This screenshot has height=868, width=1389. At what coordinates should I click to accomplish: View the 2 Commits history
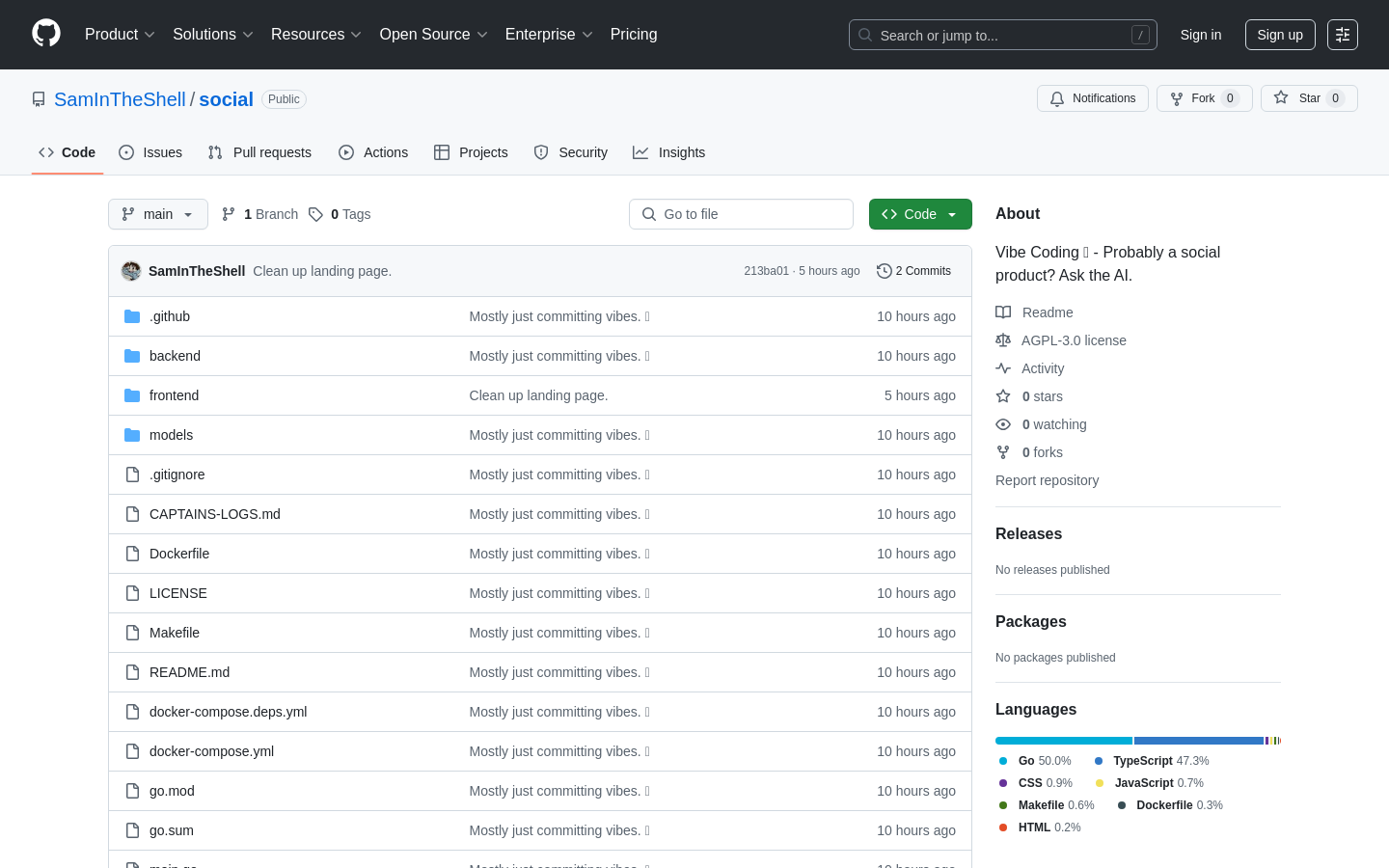click(913, 271)
